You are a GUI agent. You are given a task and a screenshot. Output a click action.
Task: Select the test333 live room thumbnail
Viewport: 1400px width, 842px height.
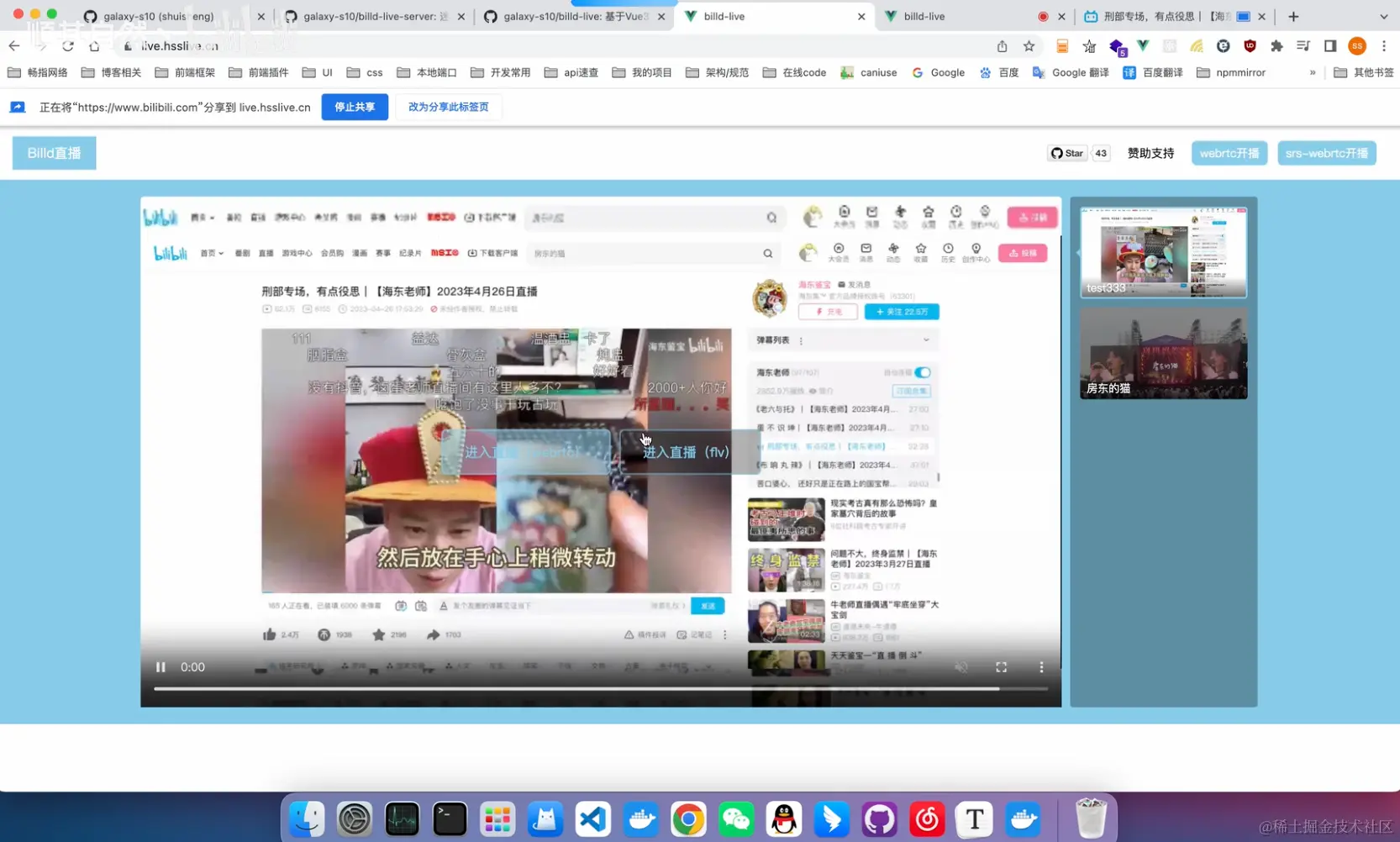1163,252
